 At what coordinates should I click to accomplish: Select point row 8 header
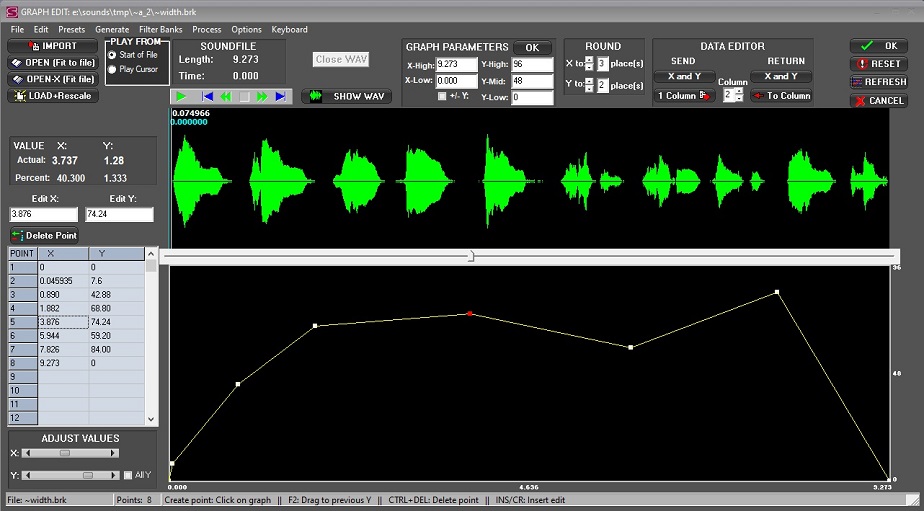[23, 363]
